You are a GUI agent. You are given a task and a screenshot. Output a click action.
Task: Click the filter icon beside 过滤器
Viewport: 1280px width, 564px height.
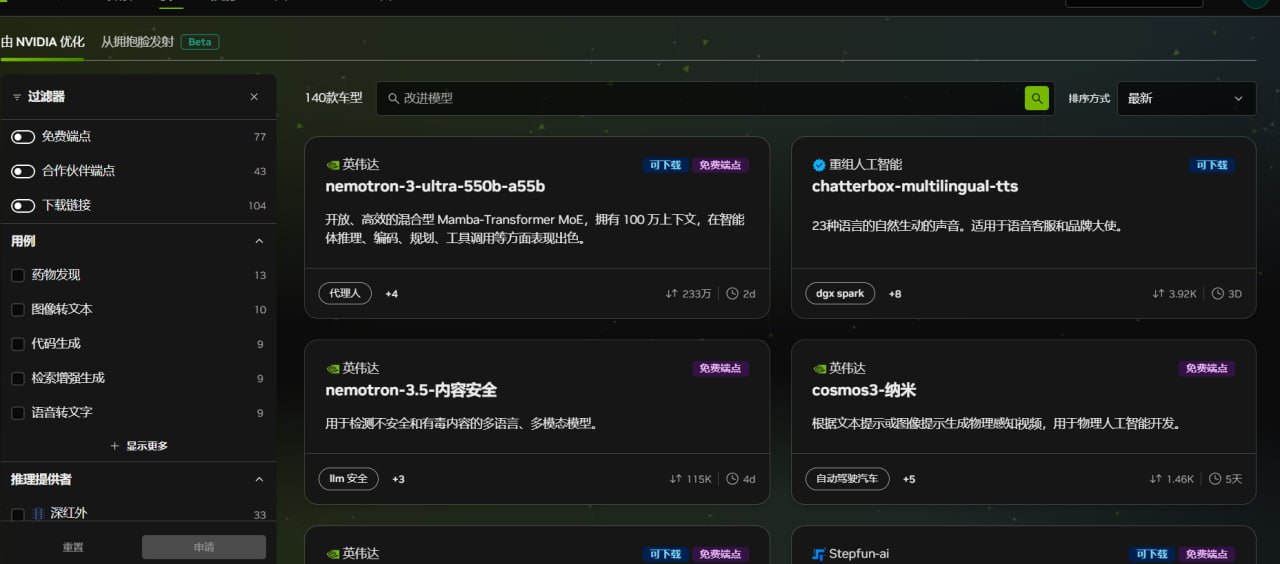click(17, 97)
